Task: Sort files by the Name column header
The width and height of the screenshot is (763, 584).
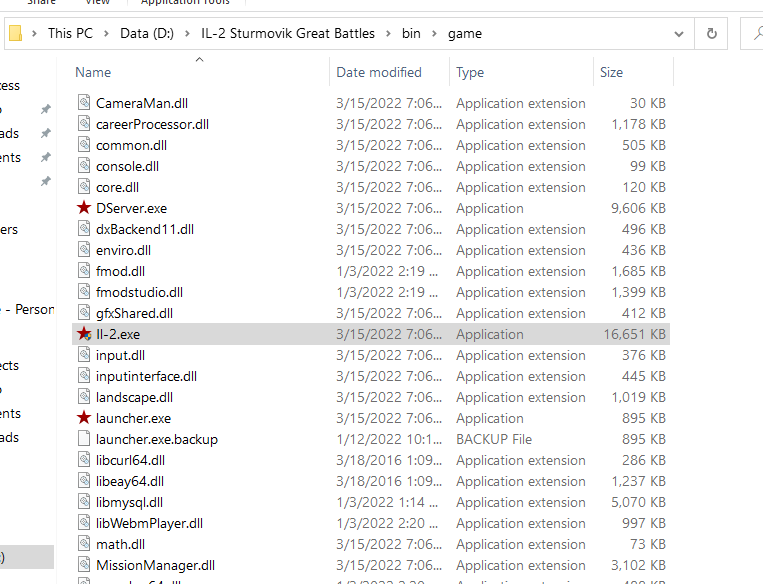Action: click(93, 72)
